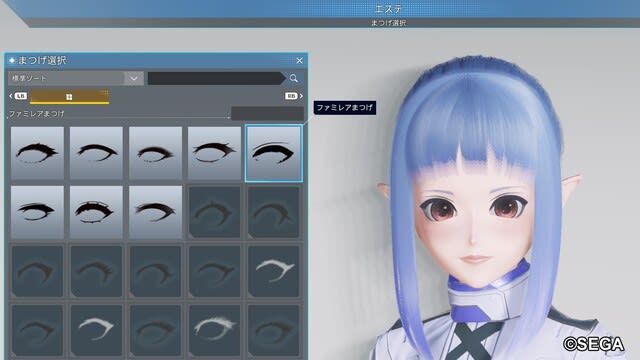This screenshot has width=640, height=360.
Task: Select the highlighted yellow category tab
Action: pos(69,96)
